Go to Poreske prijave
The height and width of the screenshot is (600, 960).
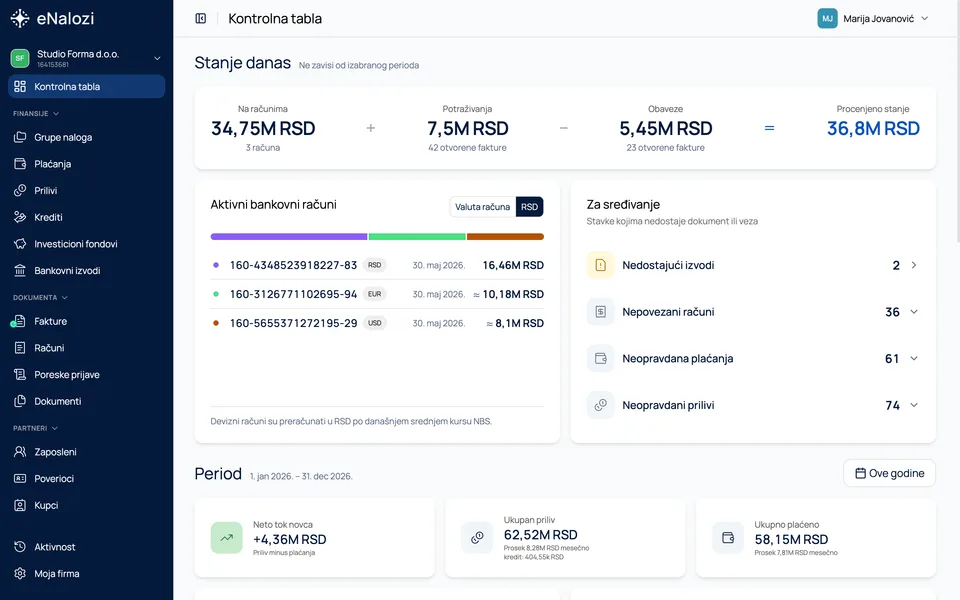[x=86, y=374]
